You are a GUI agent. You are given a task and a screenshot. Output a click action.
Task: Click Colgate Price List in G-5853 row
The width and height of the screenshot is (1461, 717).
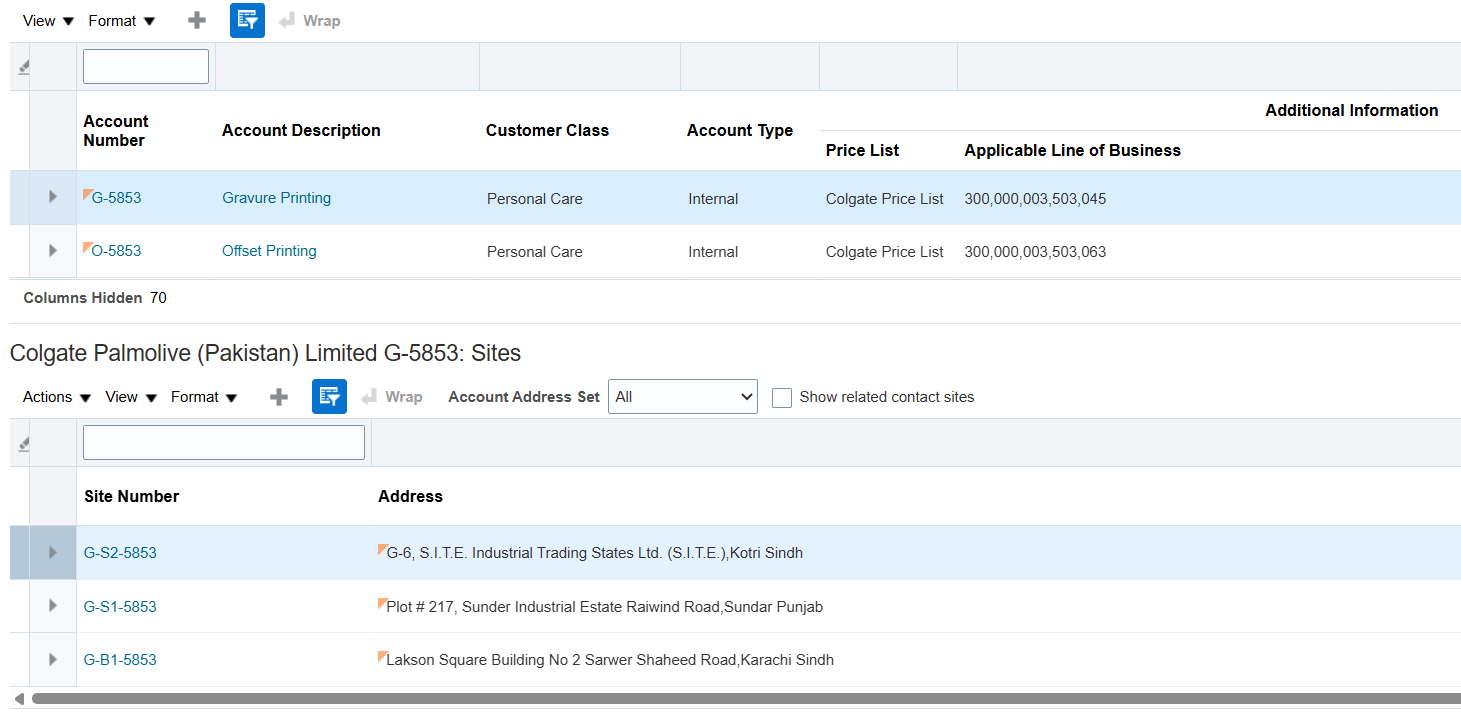(885, 199)
